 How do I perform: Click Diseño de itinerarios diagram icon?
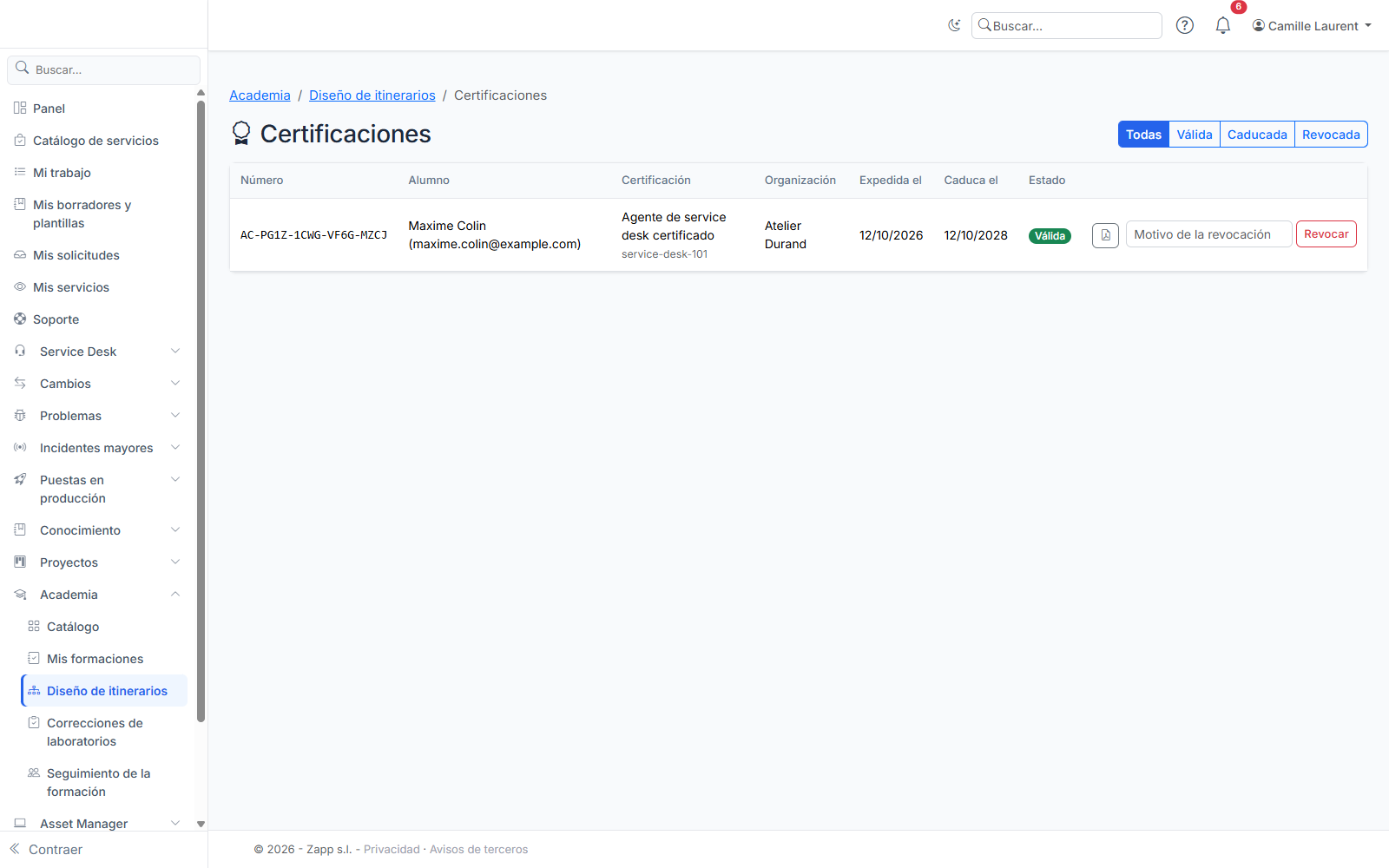34,690
